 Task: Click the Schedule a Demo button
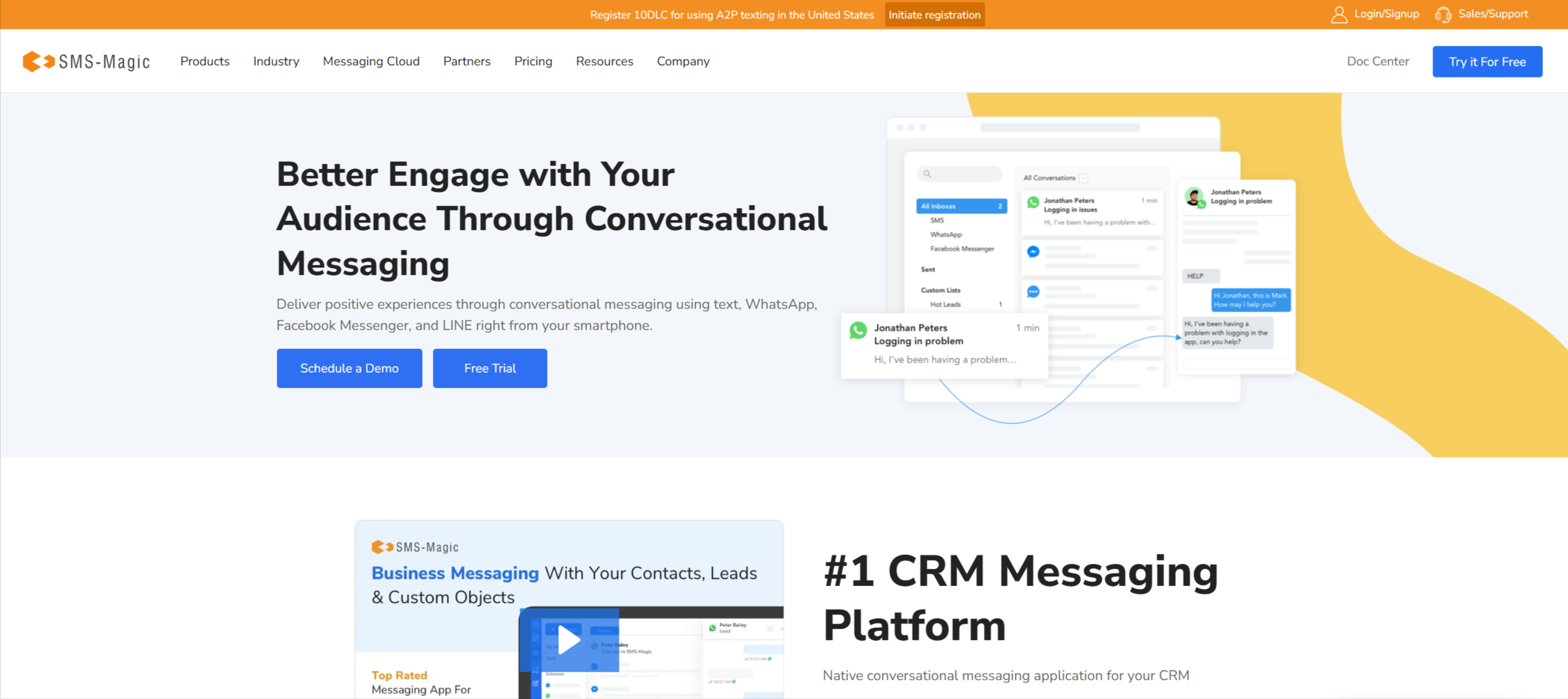[x=349, y=368]
